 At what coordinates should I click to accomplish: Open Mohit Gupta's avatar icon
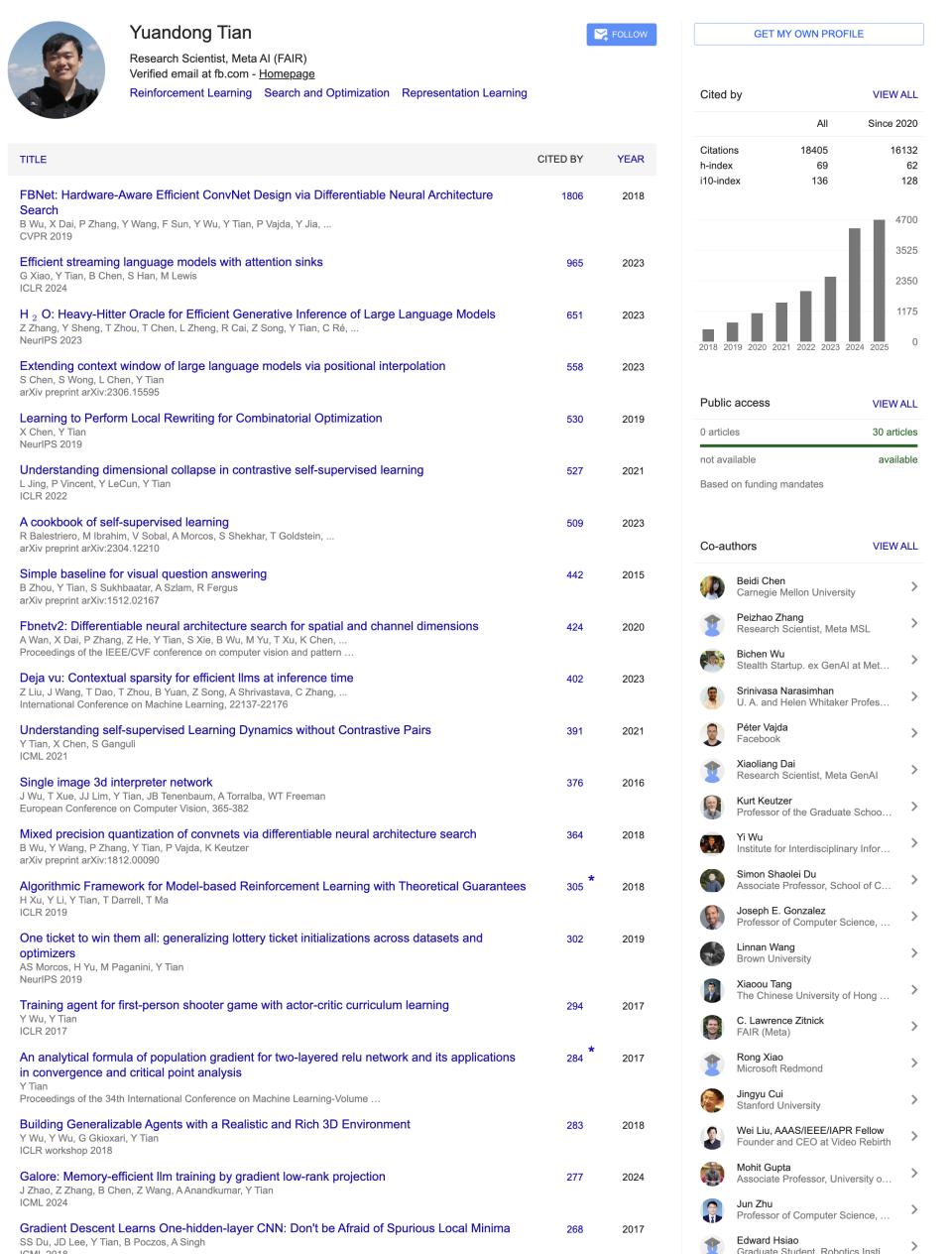712,1175
